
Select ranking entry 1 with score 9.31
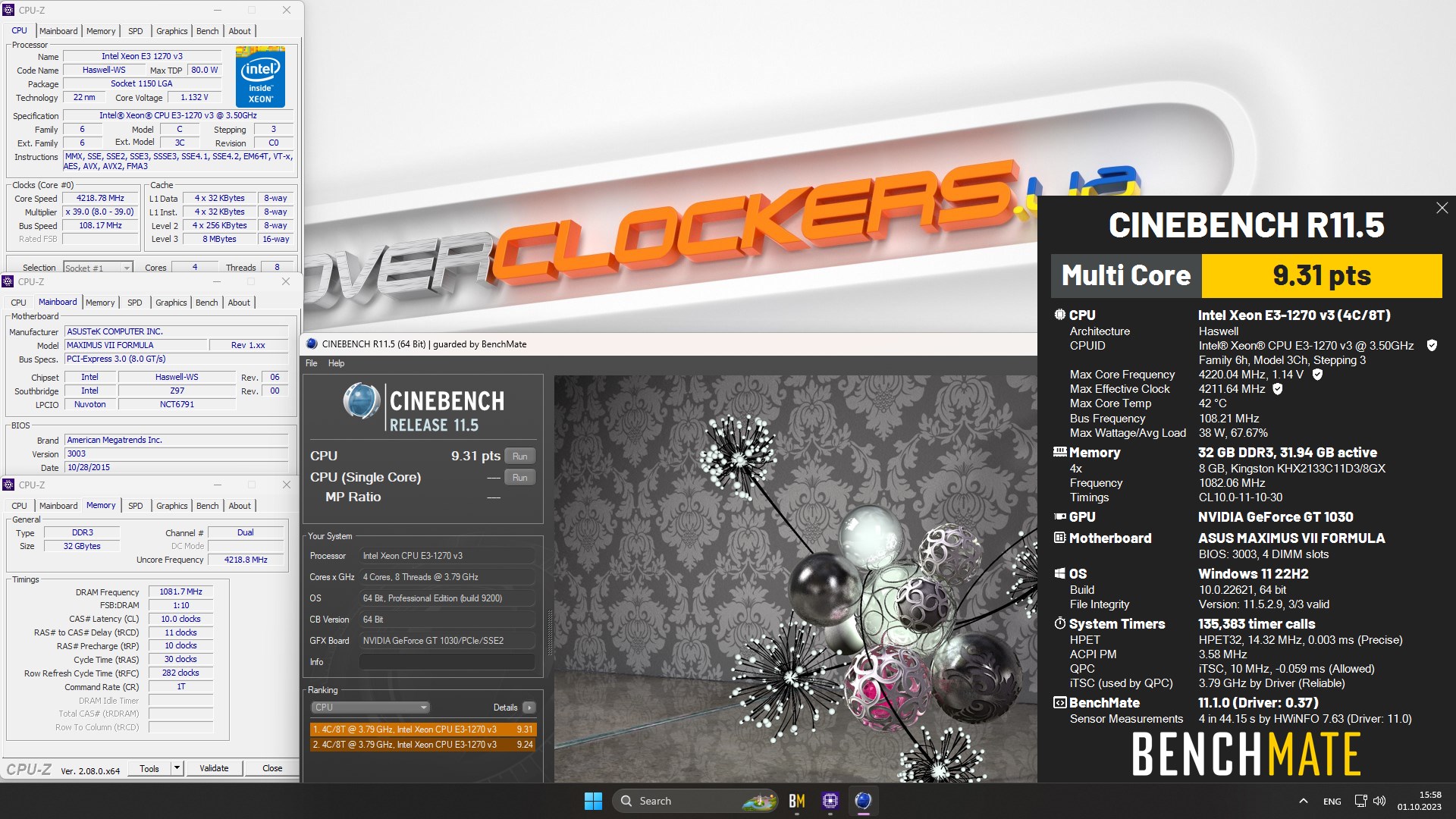423,730
